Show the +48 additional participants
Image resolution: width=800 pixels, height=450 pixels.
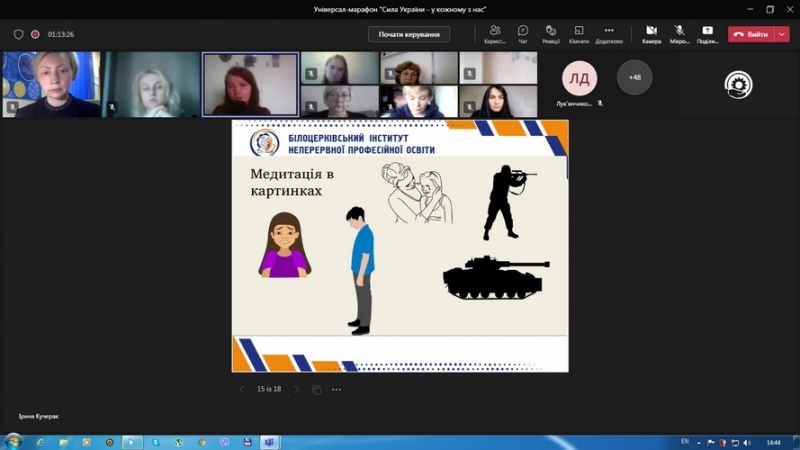click(x=634, y=77)
